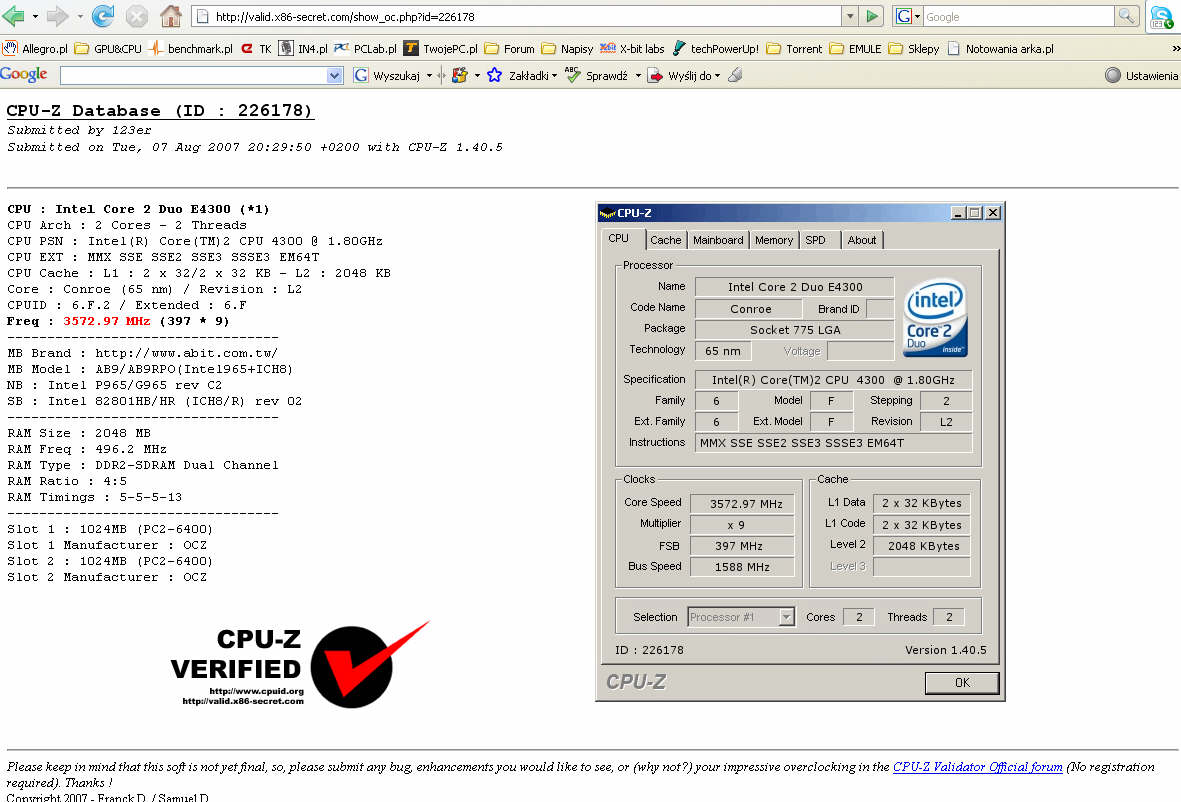The height and width of the screenshot is (802, 1181).
Task: Click the address bar URL field
Action: 517,16
